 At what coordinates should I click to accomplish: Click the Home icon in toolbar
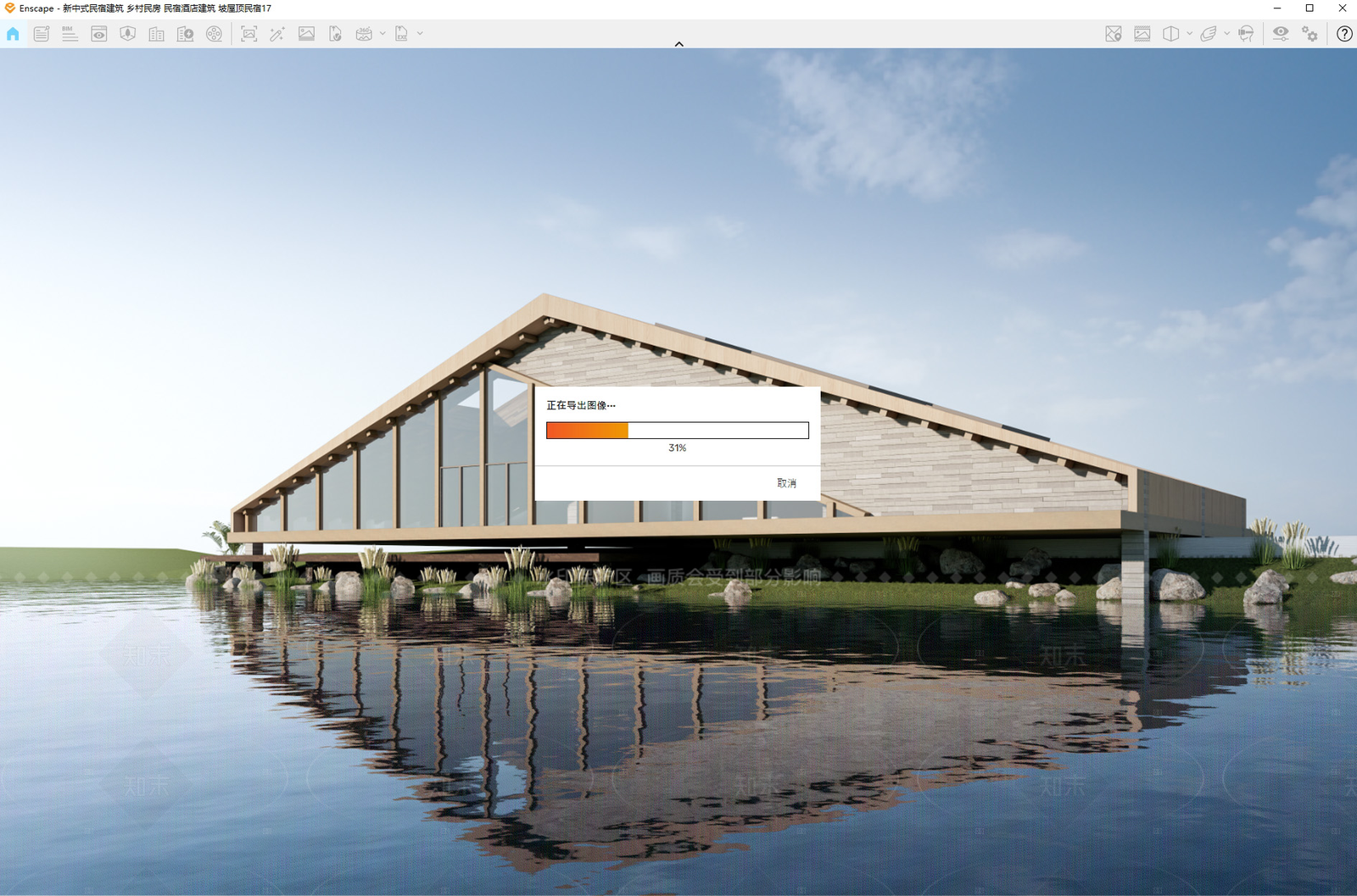(13, 34)
